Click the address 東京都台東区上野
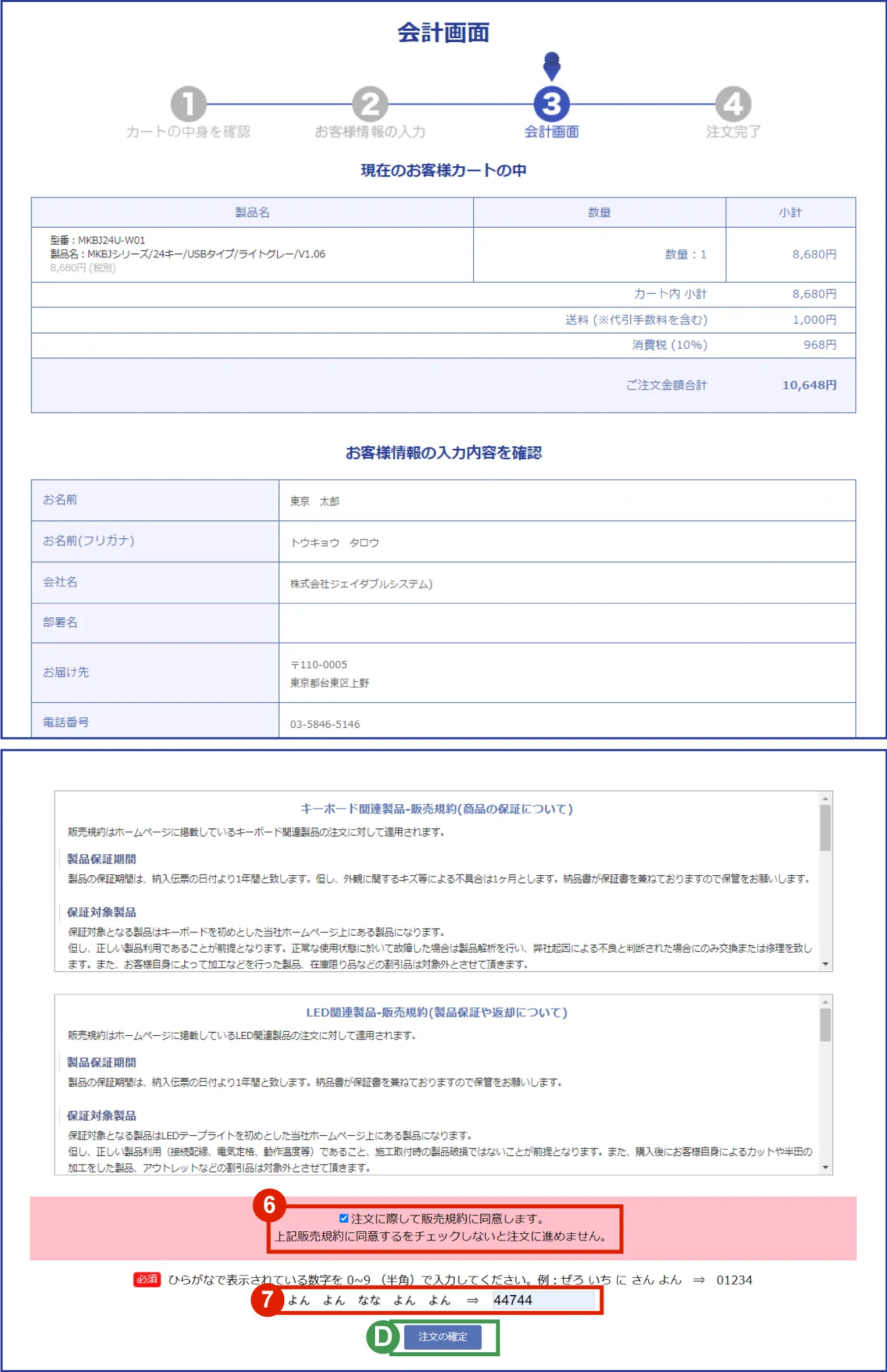 click(330, 683)
